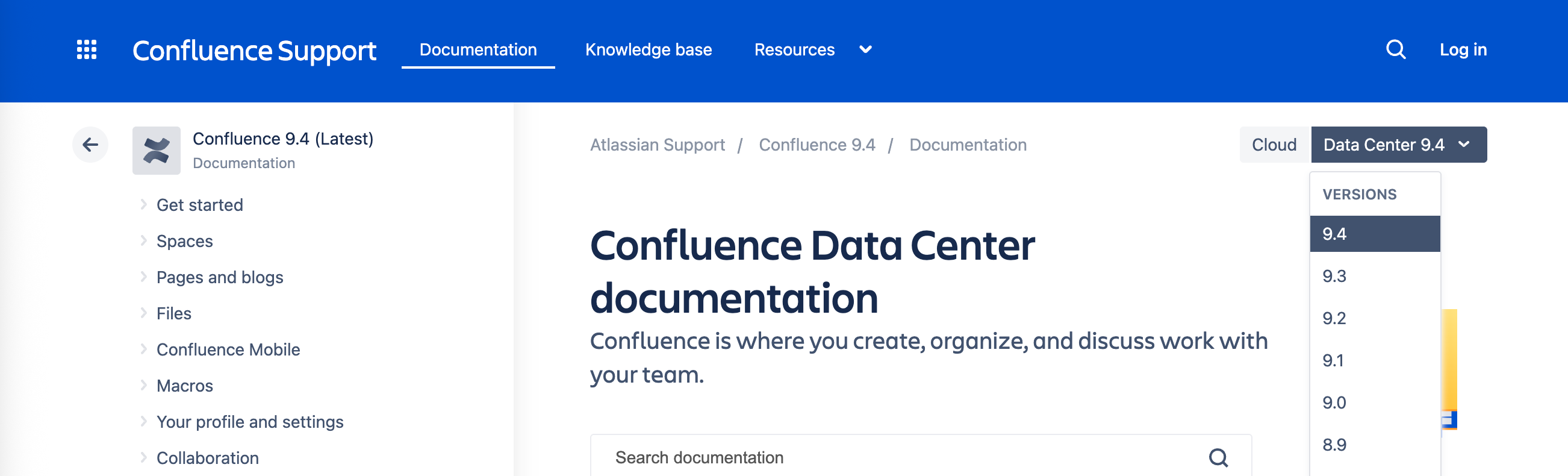Open Get started in sidebar
The height and width of the screenshot is (476, 1568).
click(x=200, y=204)
